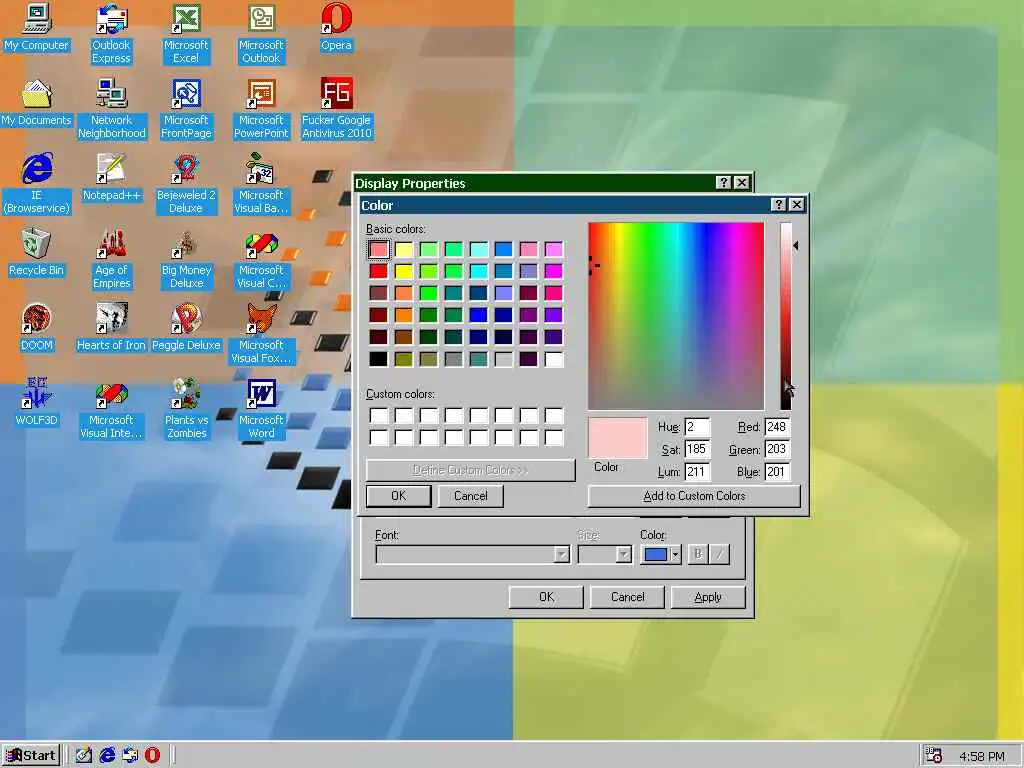The width and height of the screenshot is (1024, 768).
Task: Open the Start menu
Action: tap(31, 756)
